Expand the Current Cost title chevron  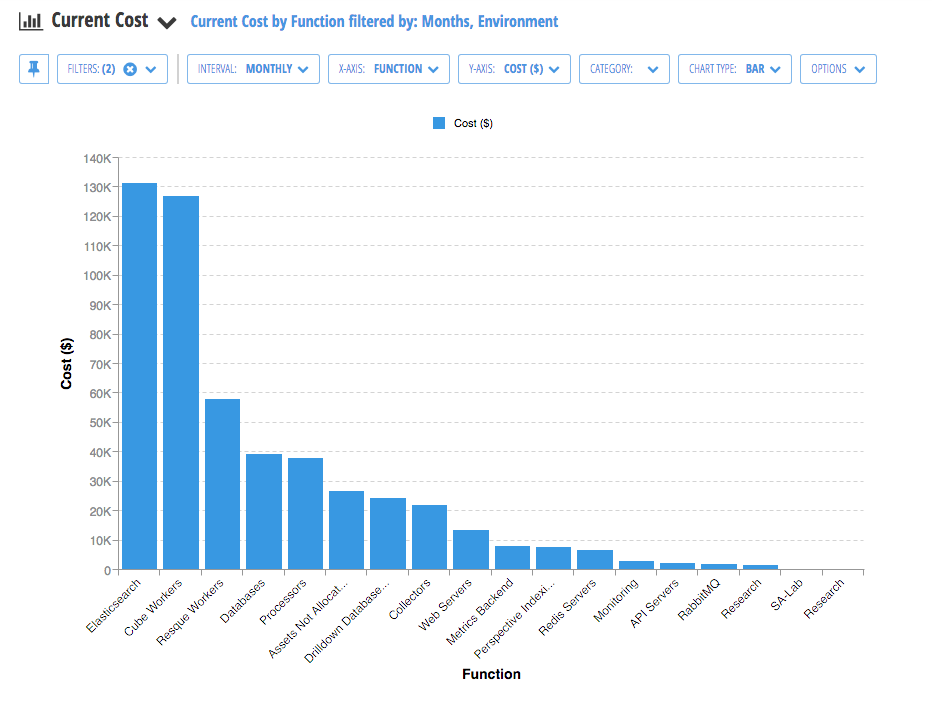[167, 23]
